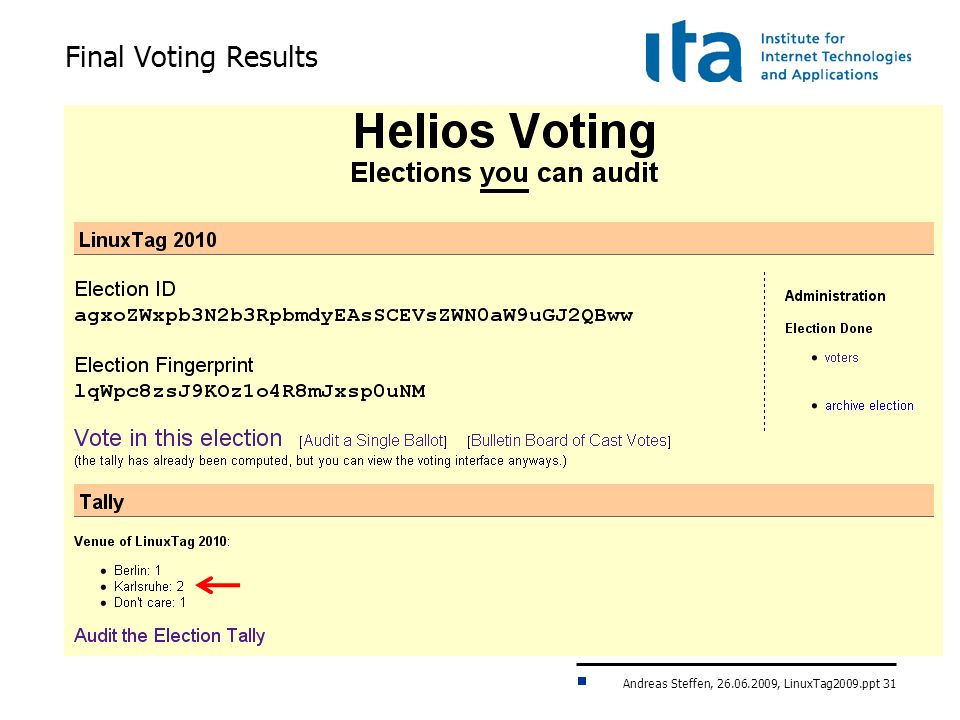Open Audit the Election Tally link

(x=170, y=636)
